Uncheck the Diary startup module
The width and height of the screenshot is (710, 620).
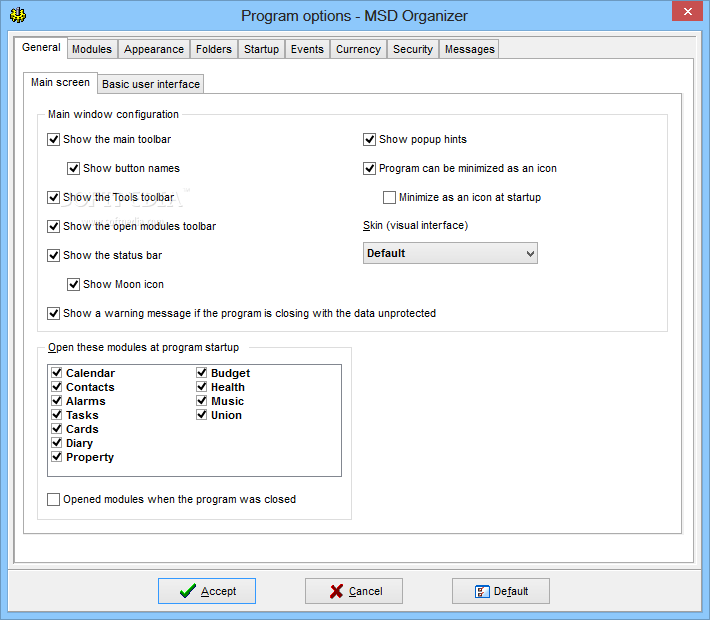click(57, 443)
